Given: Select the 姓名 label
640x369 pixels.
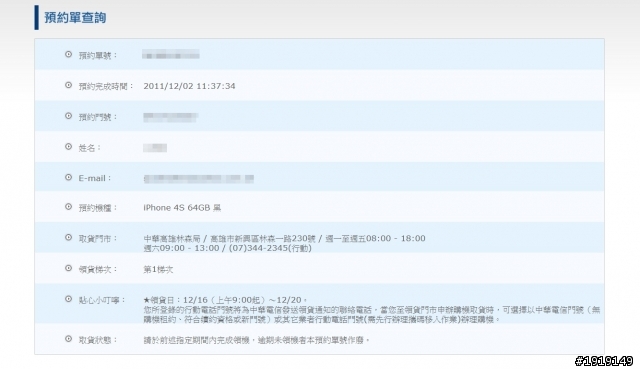Looking at the screenshot, I should tap(90, 148).
